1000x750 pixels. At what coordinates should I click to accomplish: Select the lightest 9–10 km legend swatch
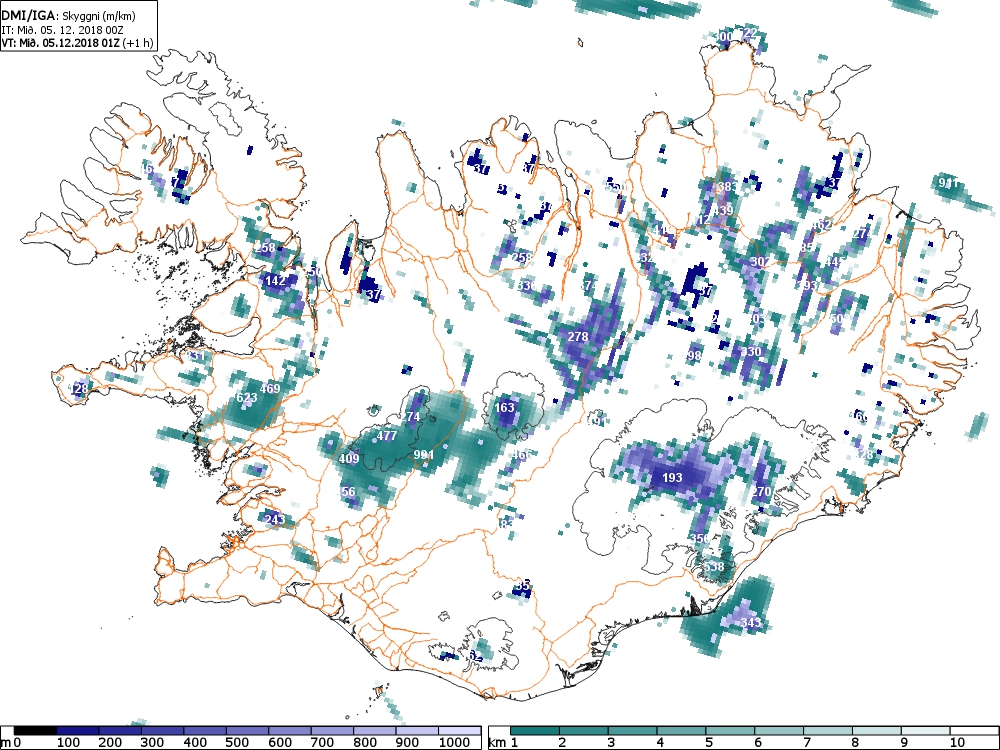[925, 731]
